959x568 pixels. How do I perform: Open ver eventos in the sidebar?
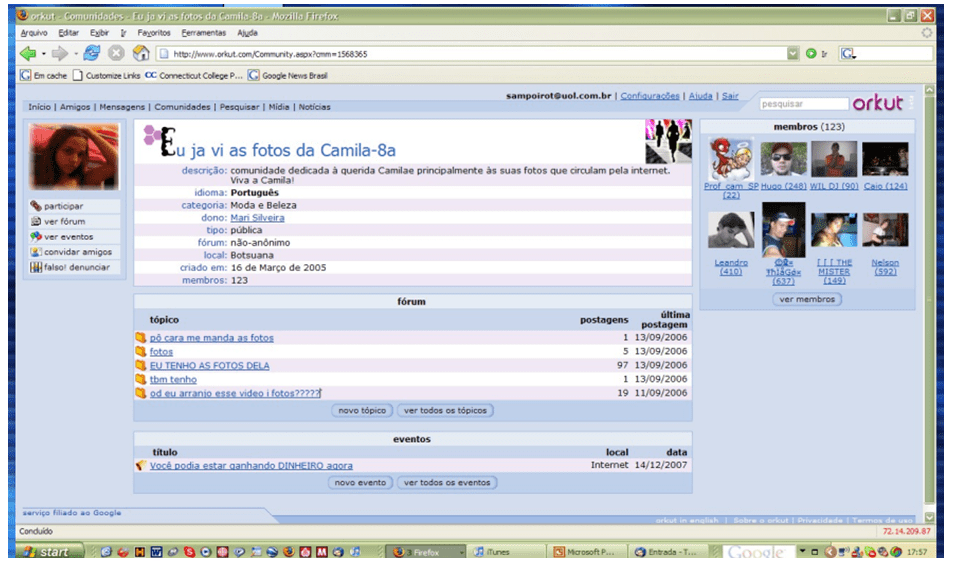pos(68,237)
